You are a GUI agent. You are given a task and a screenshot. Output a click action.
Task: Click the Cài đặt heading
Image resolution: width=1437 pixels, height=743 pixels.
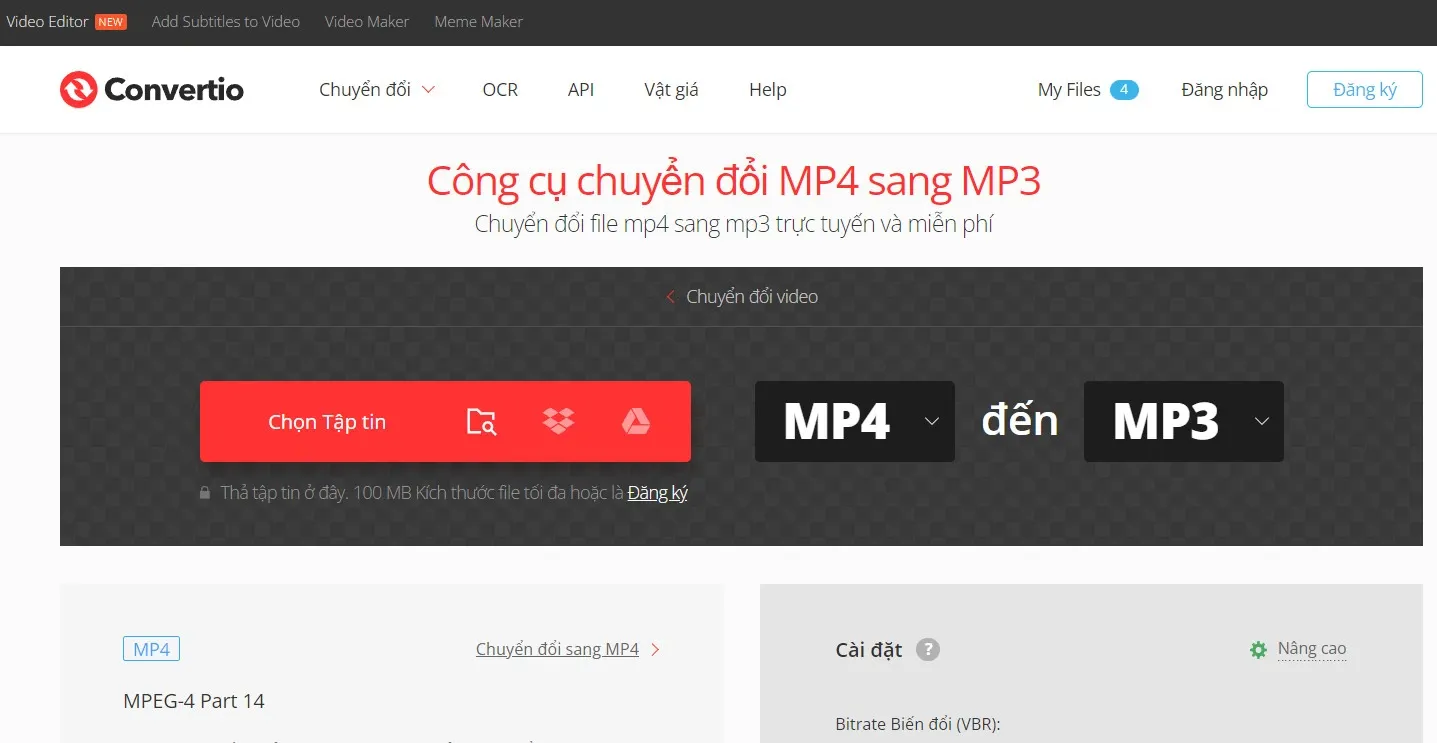coord(869,650)
